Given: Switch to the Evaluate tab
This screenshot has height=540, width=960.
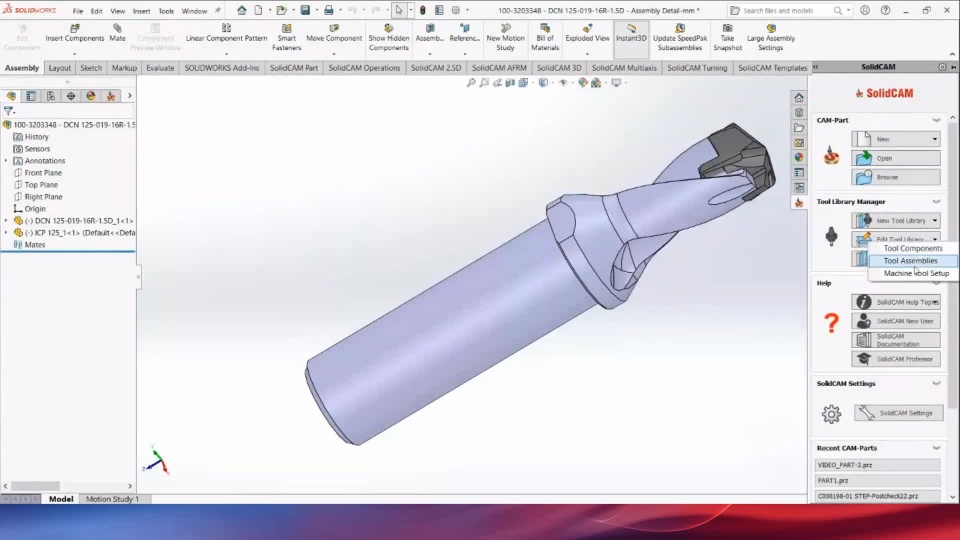Looking at the screenshot, I should pos(160,68).
